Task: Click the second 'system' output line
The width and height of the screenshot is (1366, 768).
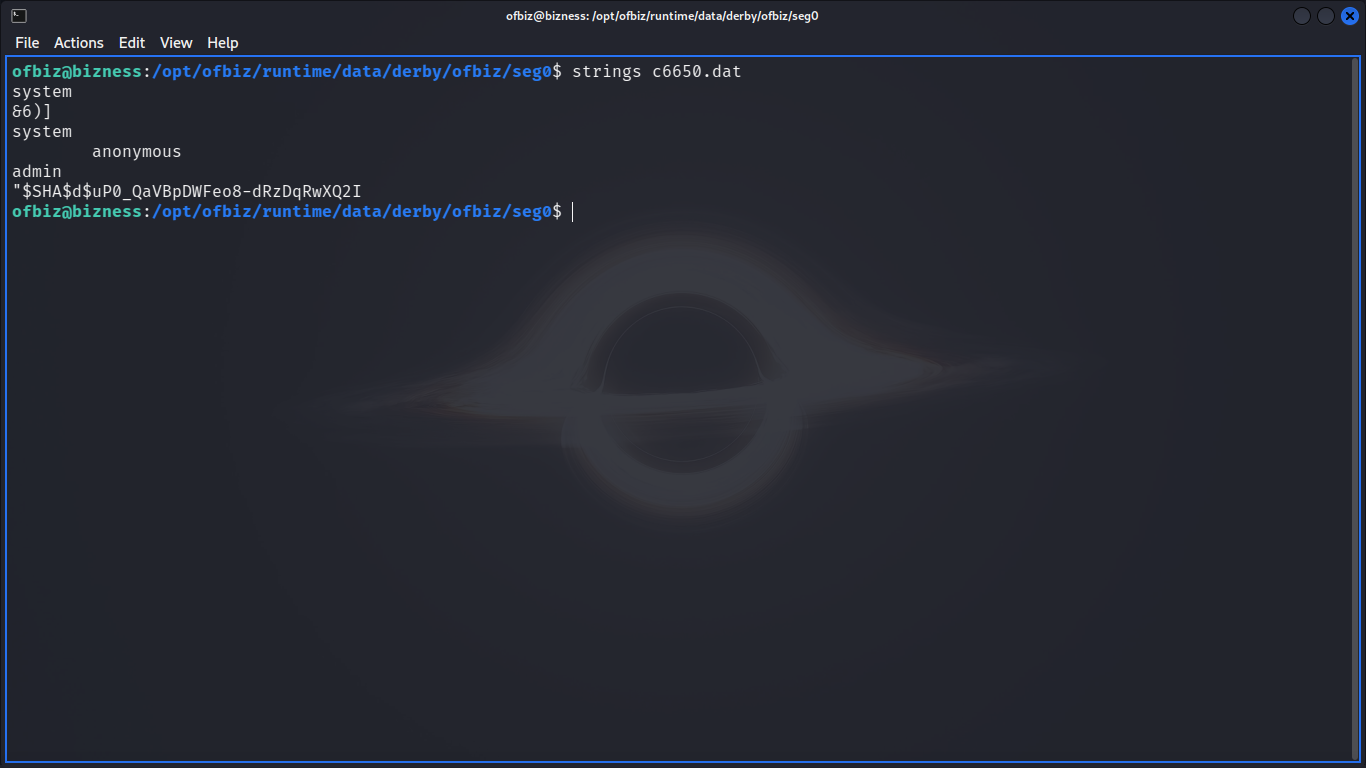Action: point(42,132)
